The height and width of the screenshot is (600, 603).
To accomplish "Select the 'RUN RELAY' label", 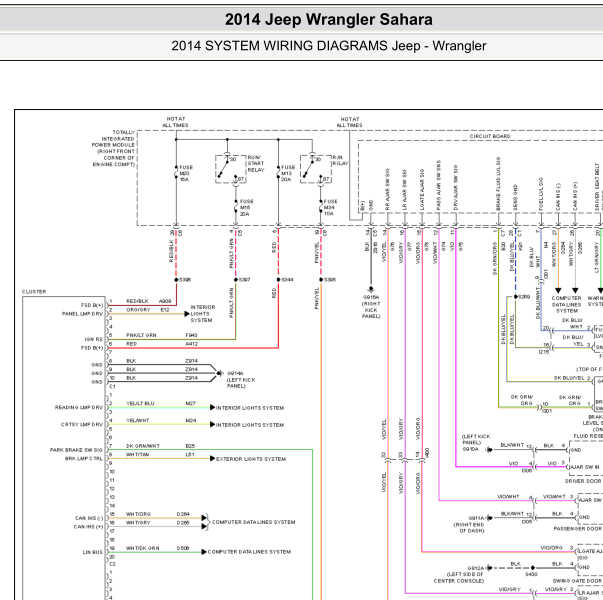I will 340,160.
